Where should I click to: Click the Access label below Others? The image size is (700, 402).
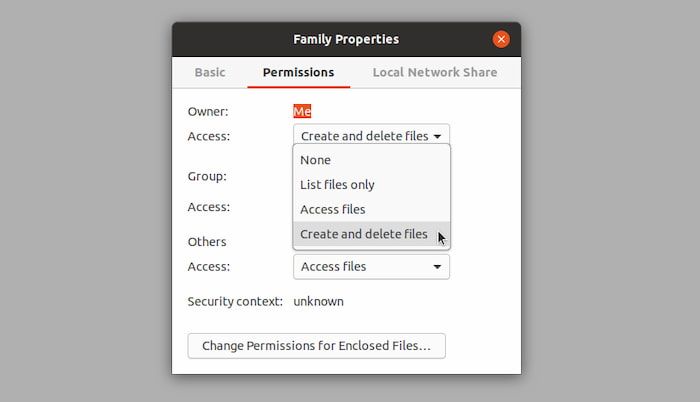tap(209, 267)
